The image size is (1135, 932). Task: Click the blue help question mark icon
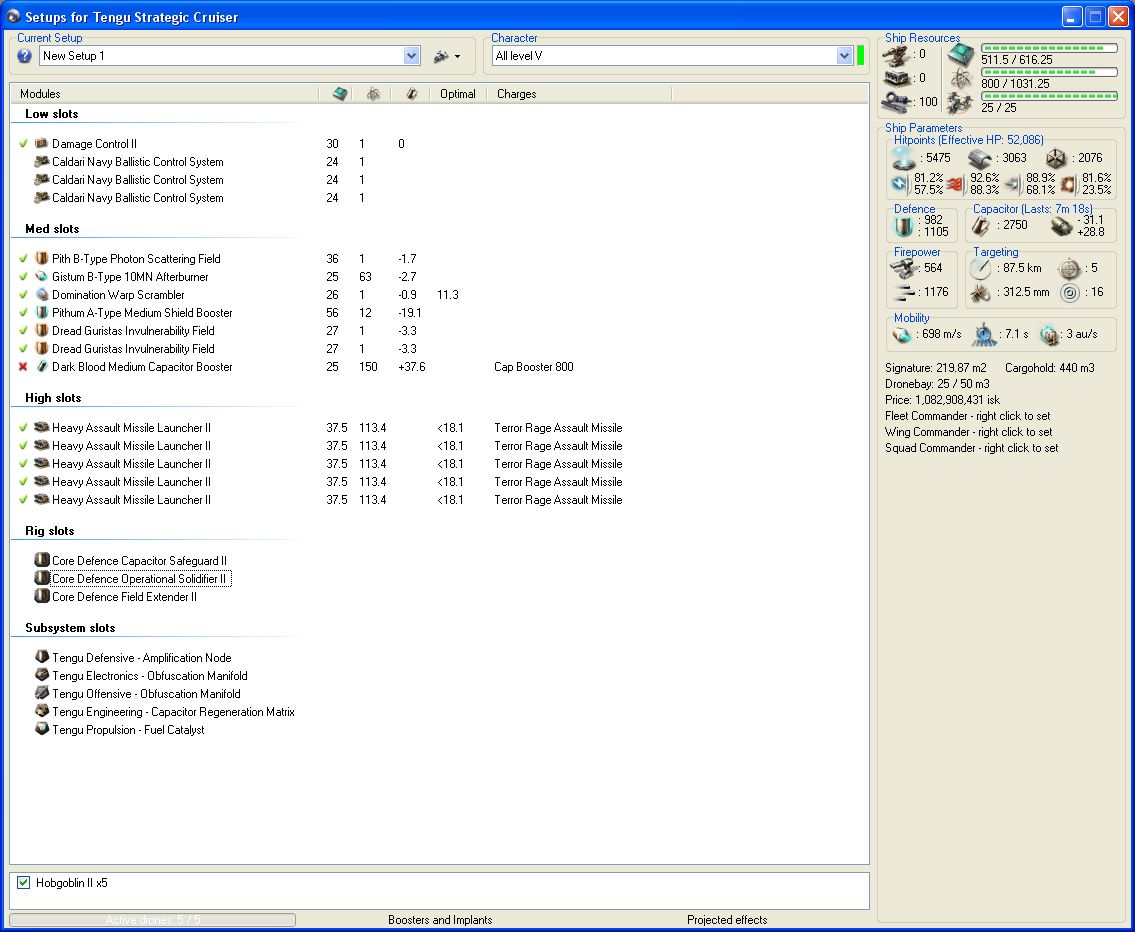click(x=25, y=56)
